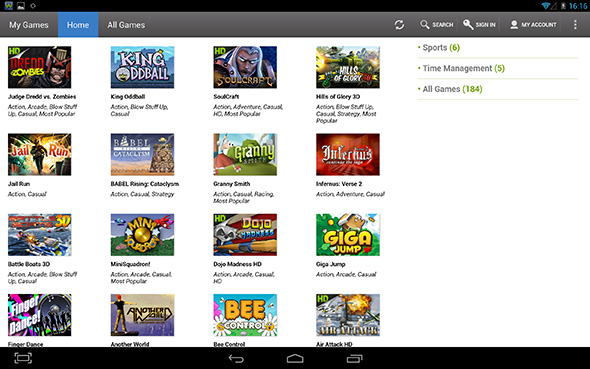This screenshot has width=590, height=369.
Task: Select the Home tab
Action: pyautogui.click(x=78, y=25)
